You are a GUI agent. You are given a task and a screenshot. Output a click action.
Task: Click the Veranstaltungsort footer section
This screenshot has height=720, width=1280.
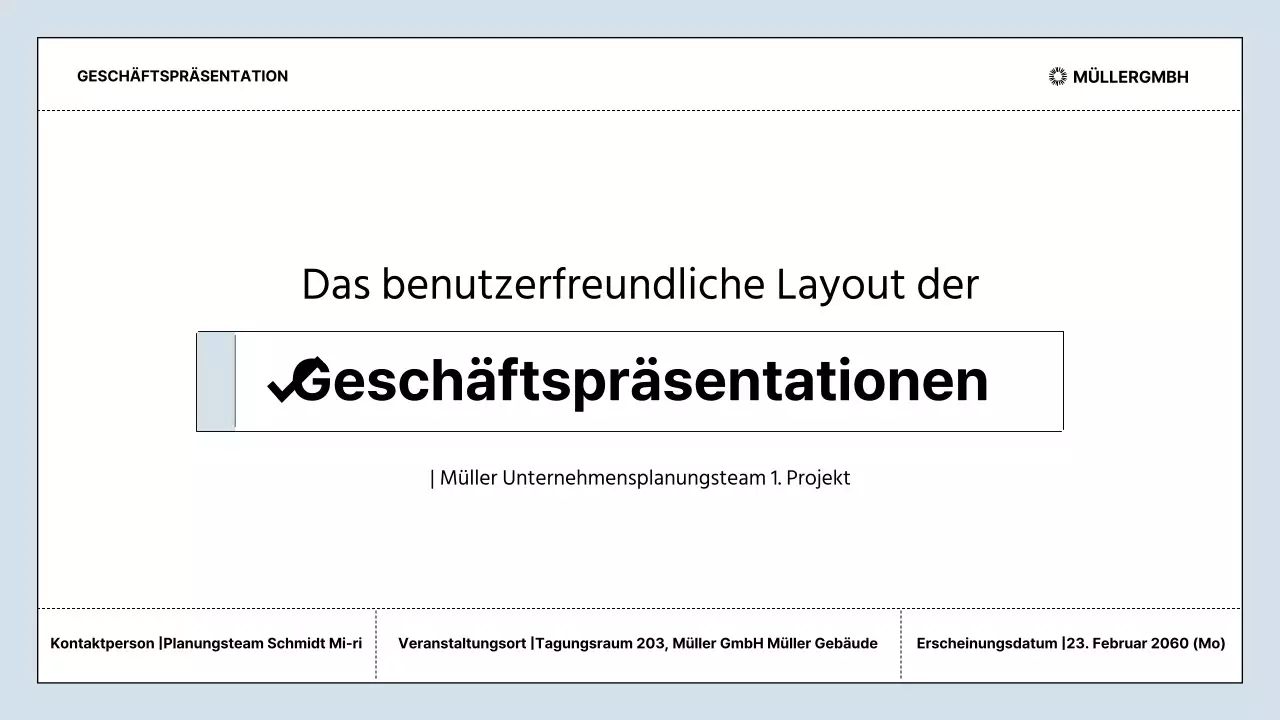tap(463, 643)
